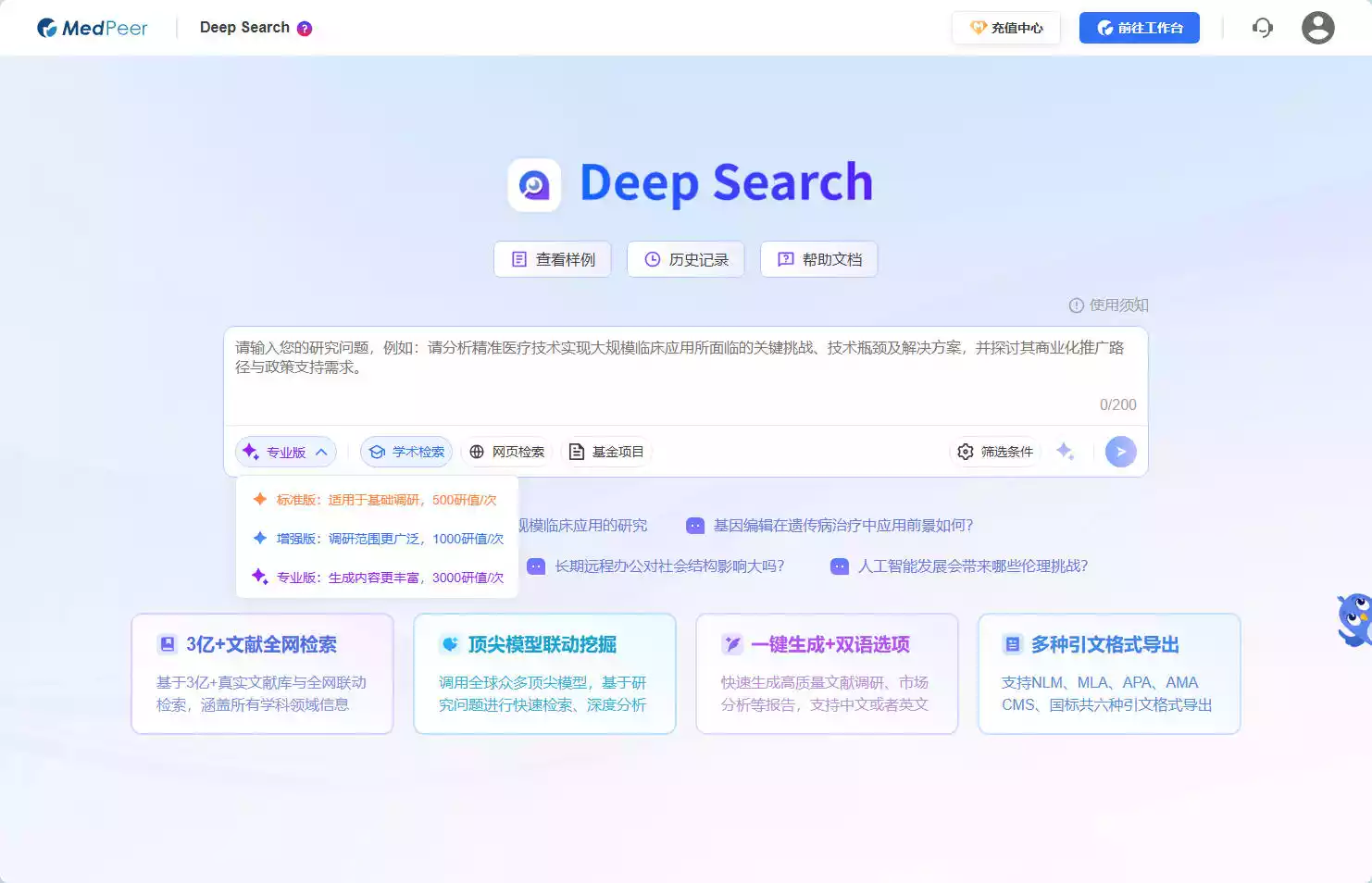This screenshot has height=883, width=1372.
Task: Open 筛选条件 filter conditions
Action: tap(995, 452)
